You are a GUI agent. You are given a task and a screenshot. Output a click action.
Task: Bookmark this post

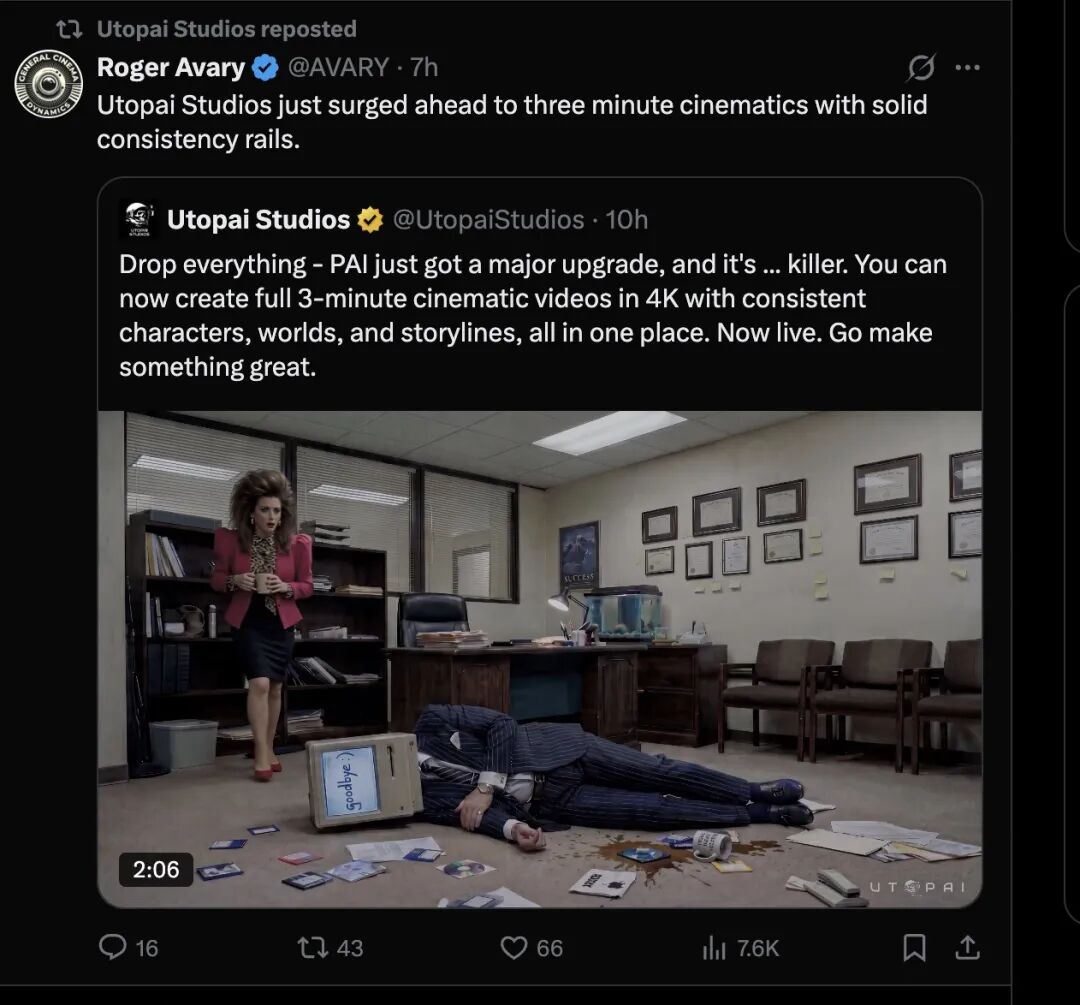click(x=914, y=947)
